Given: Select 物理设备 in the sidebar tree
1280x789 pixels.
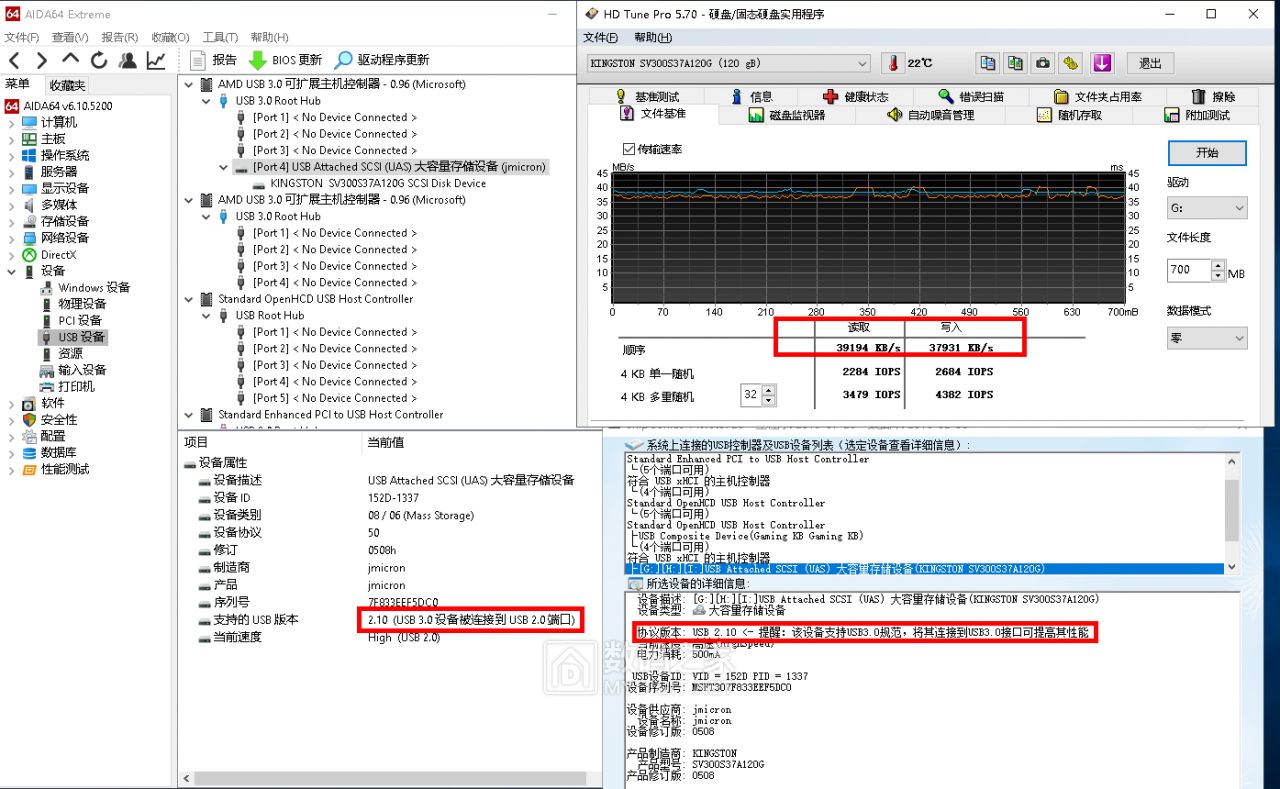Looking at the screenshot, I should coord(81,304).
